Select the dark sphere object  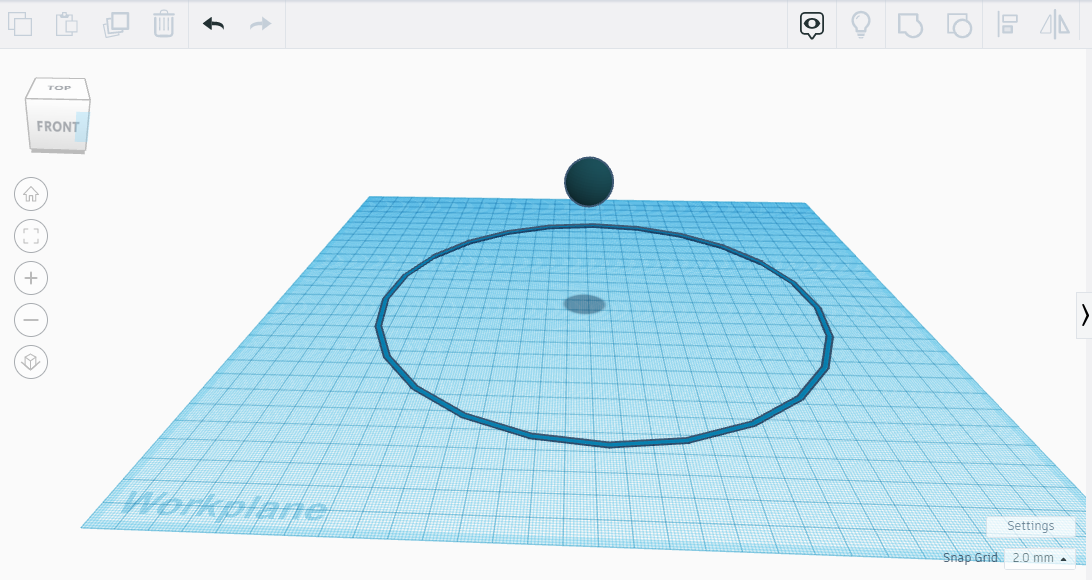(x=589, y=182)
